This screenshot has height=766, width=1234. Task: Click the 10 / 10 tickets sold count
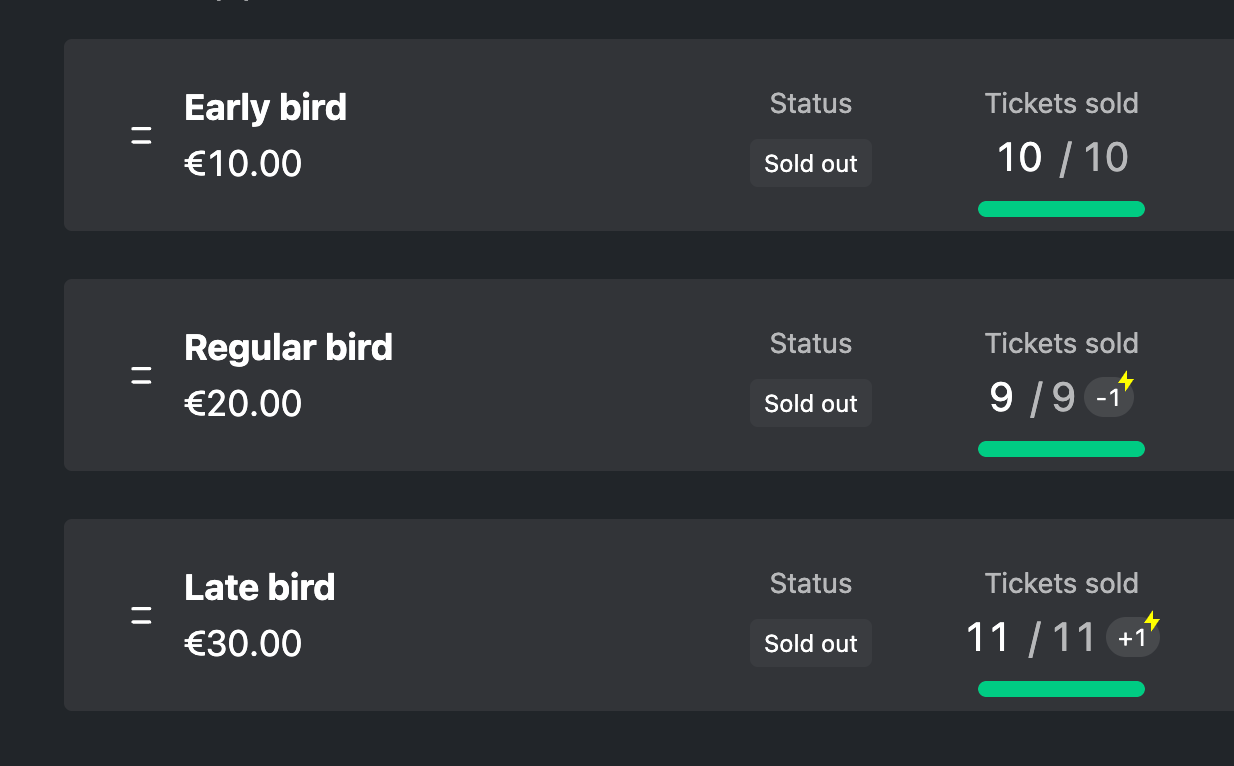tap(1062, 158)
